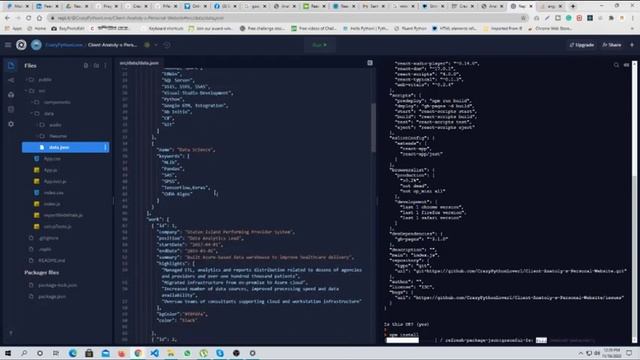This screenshot has height=360, width=640.
Task: Open options menu on data.json row
Action: tap(105, 147)
